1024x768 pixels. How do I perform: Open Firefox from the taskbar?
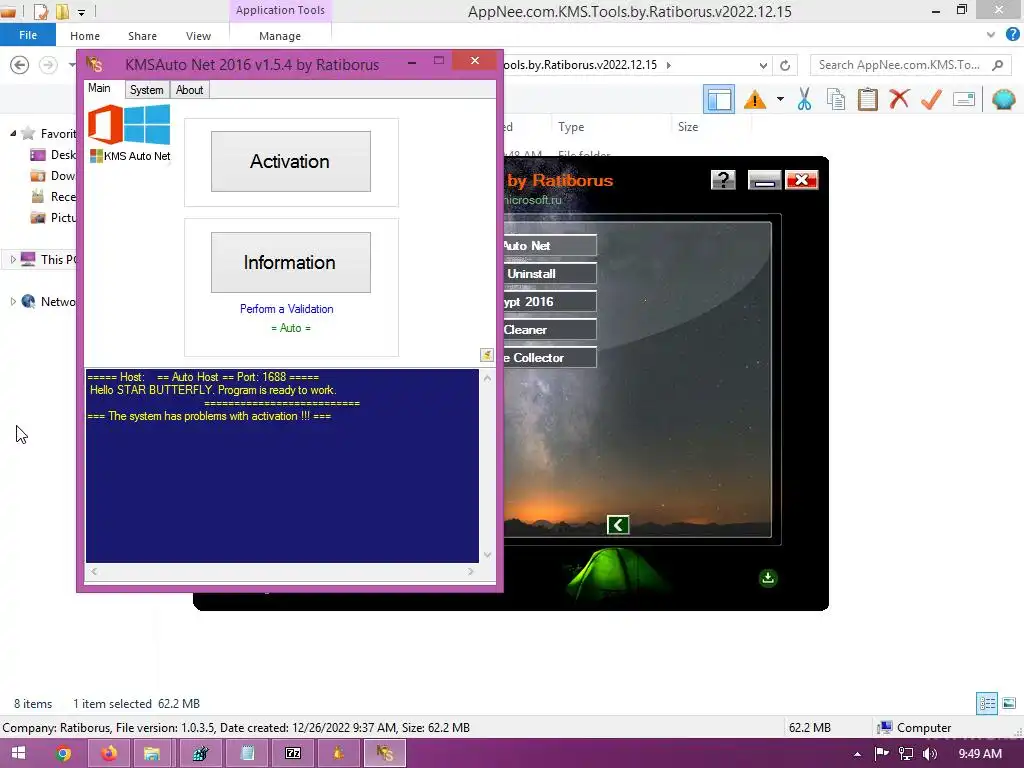[109, 753]
